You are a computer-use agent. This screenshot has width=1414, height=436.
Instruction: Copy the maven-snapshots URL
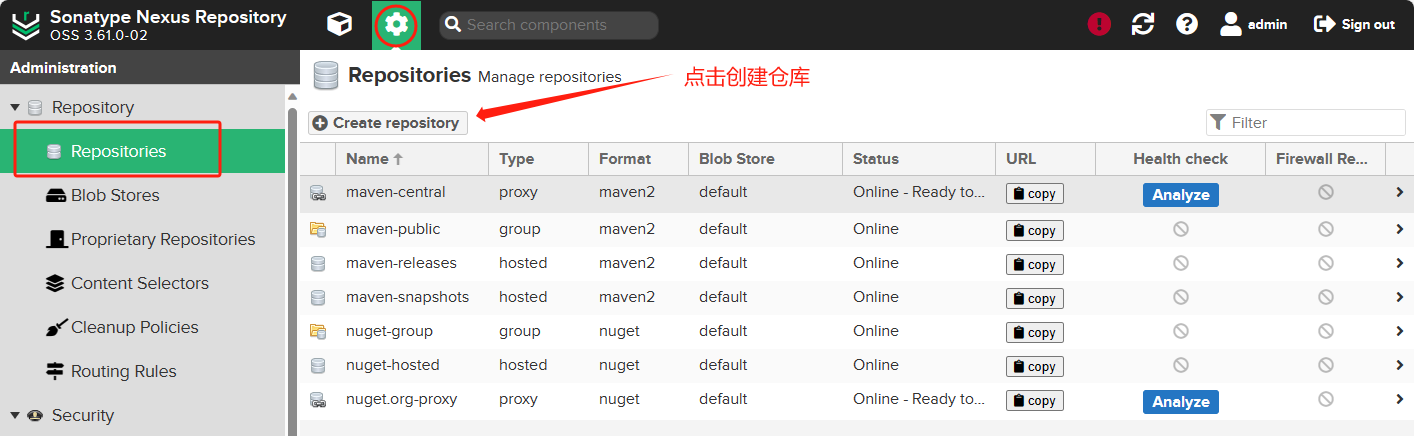pyautogui.click(x=1034, y=298)
